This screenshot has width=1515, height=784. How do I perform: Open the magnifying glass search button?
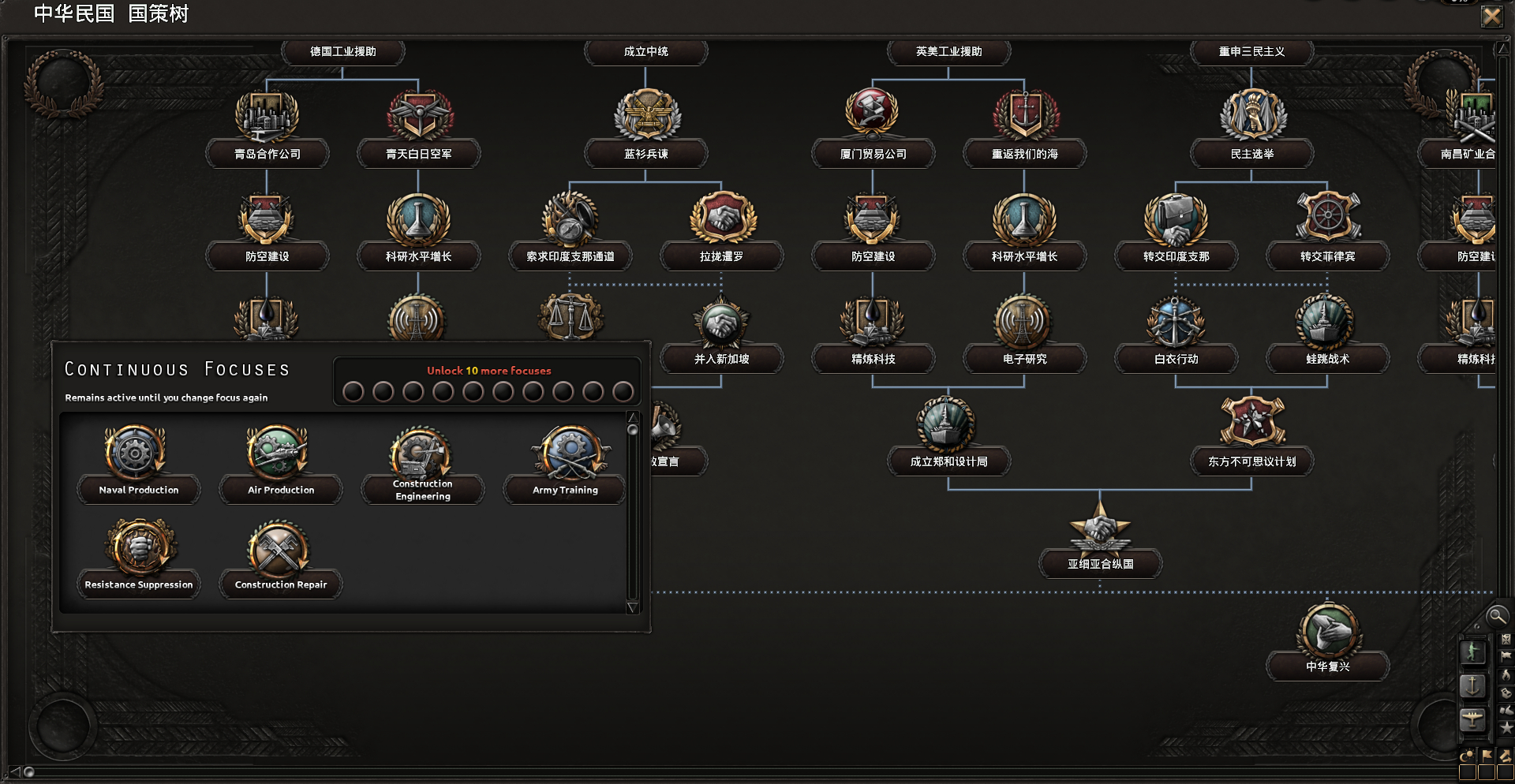coord(1497,615)
